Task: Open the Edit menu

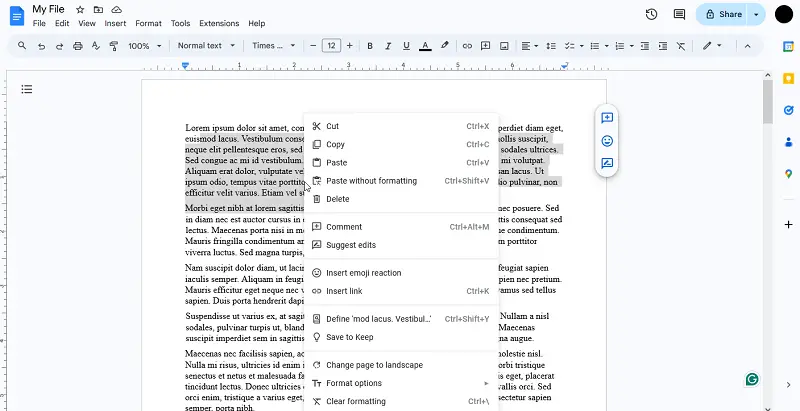Action: point(62,23)
